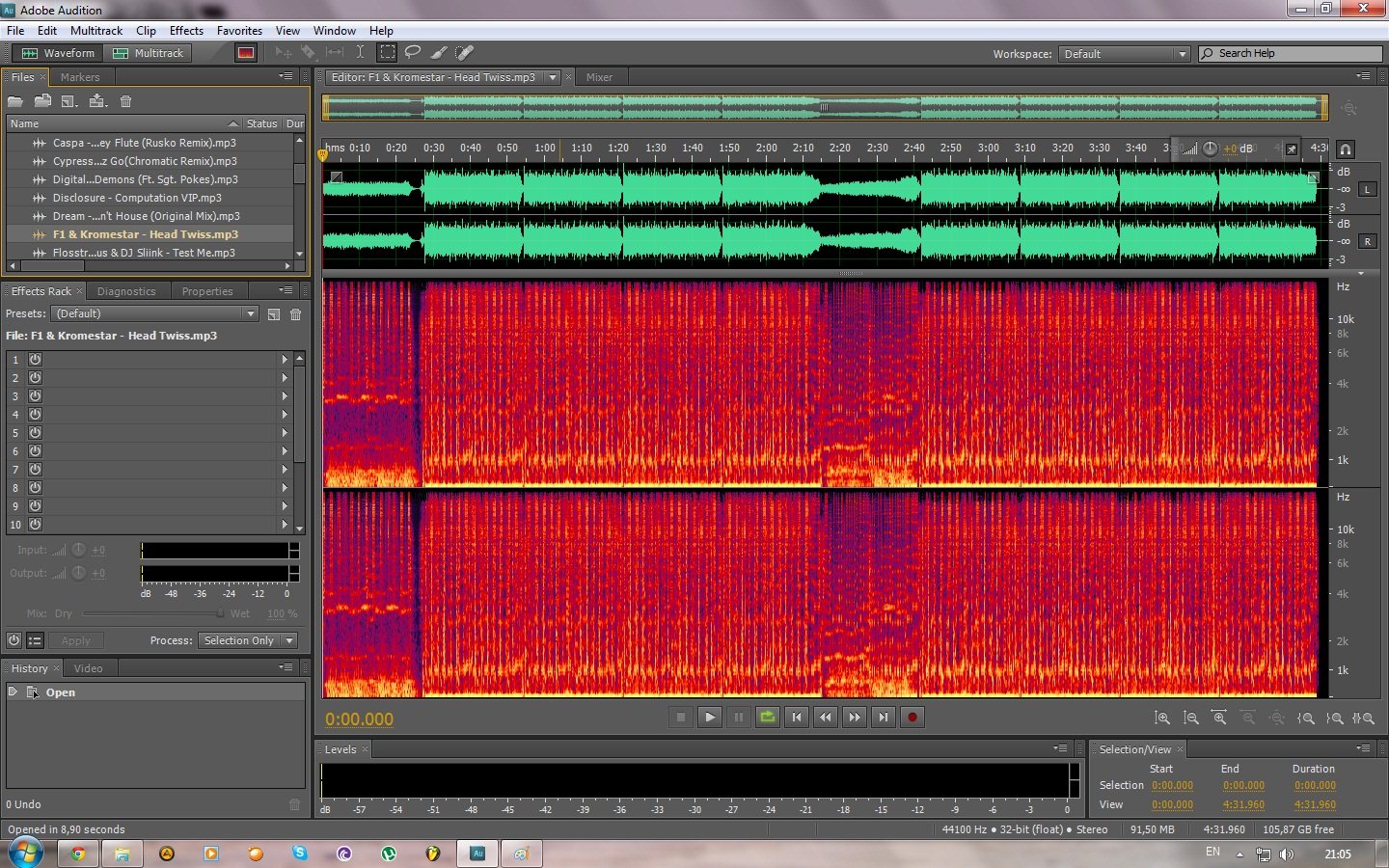Zoom in amplitude icon

[x=1162, y=719]
